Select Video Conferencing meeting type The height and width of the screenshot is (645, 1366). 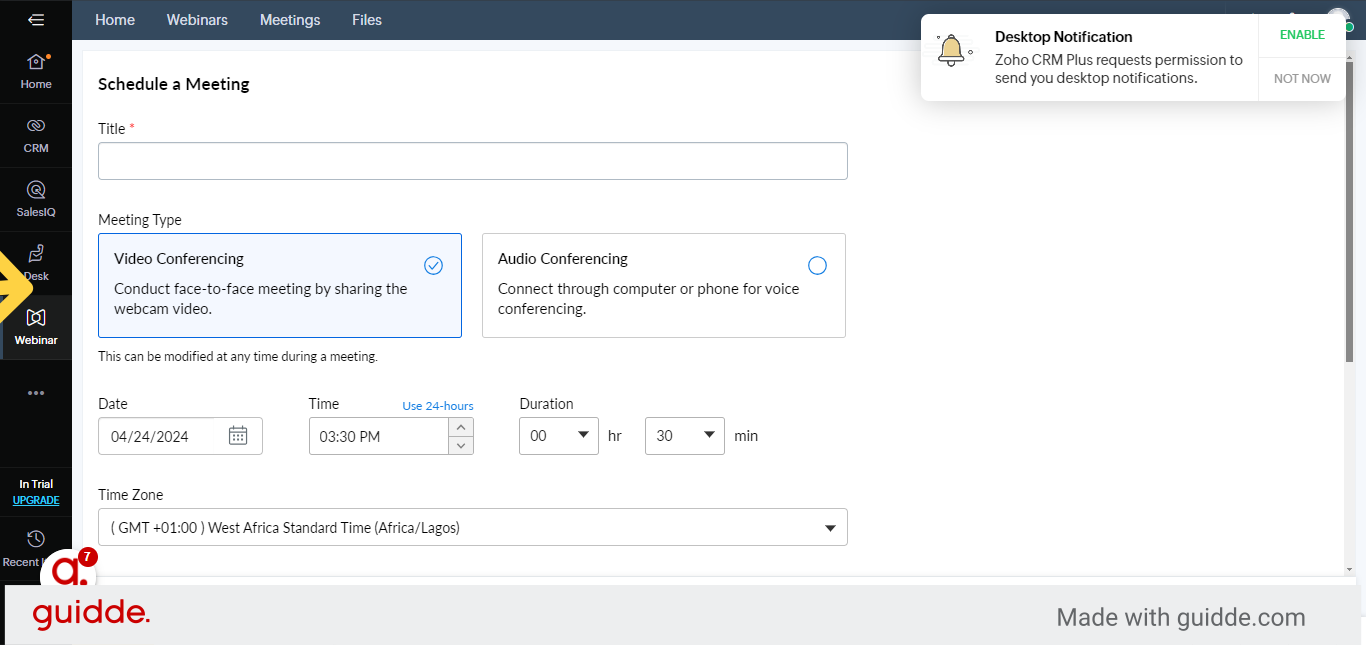pos(280,285)
